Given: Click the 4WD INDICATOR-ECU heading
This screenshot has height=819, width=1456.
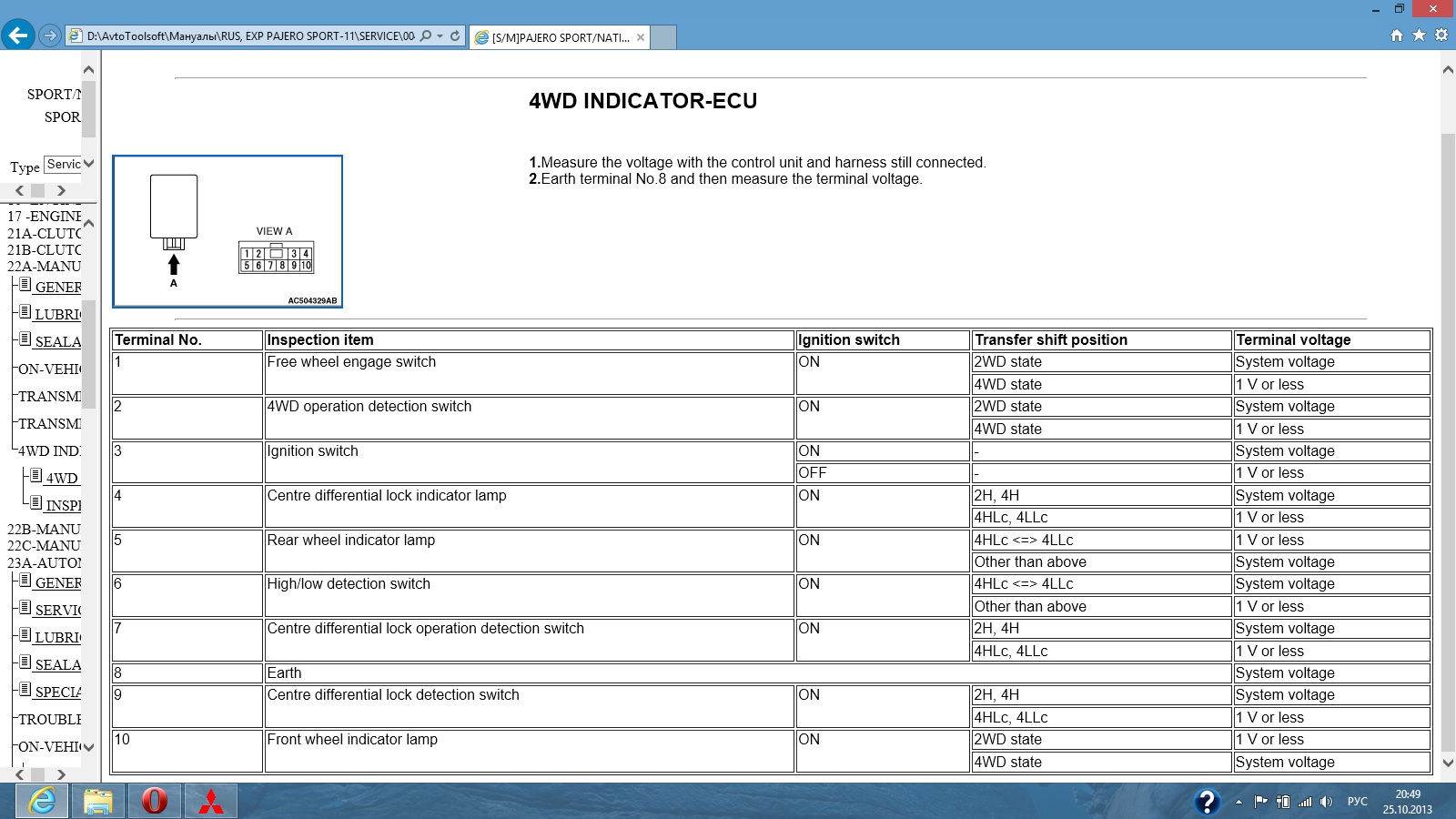Looking at the screenshot, I should pos(643,101).
